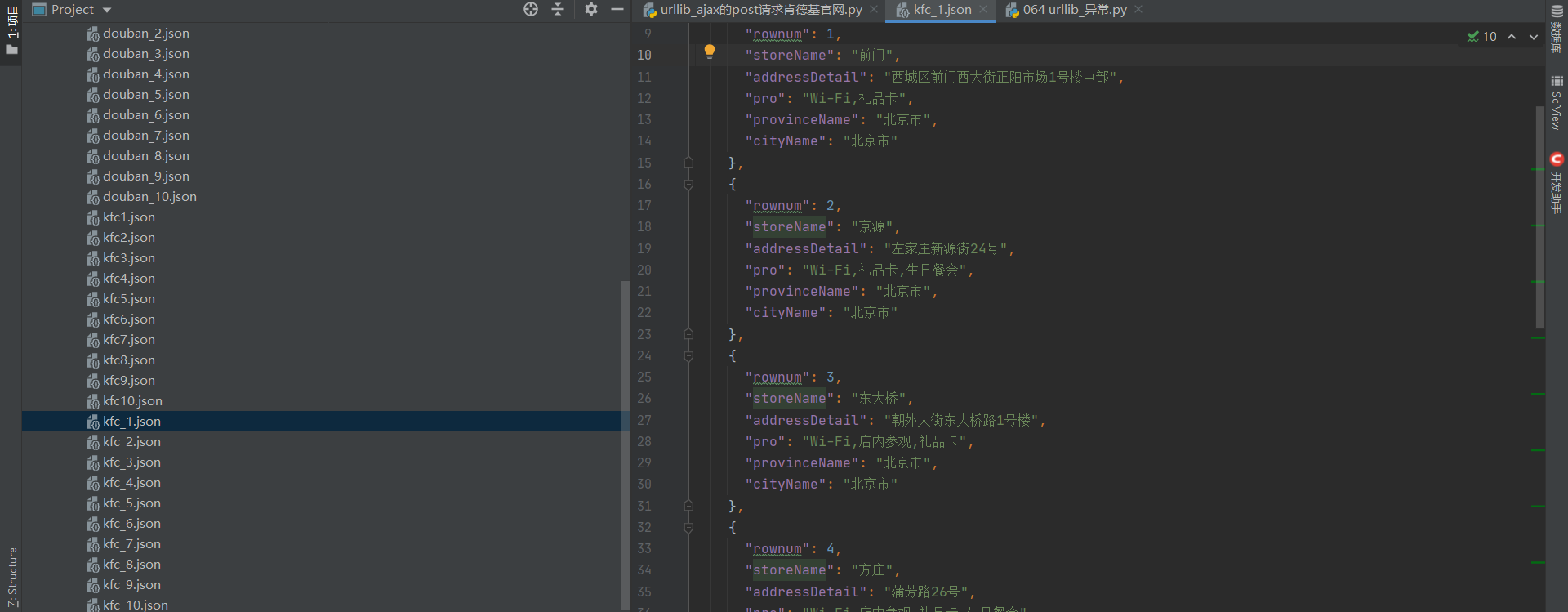Open Project panel settings gear
The image size is (1568, 612).
click(x=591, y=9)
